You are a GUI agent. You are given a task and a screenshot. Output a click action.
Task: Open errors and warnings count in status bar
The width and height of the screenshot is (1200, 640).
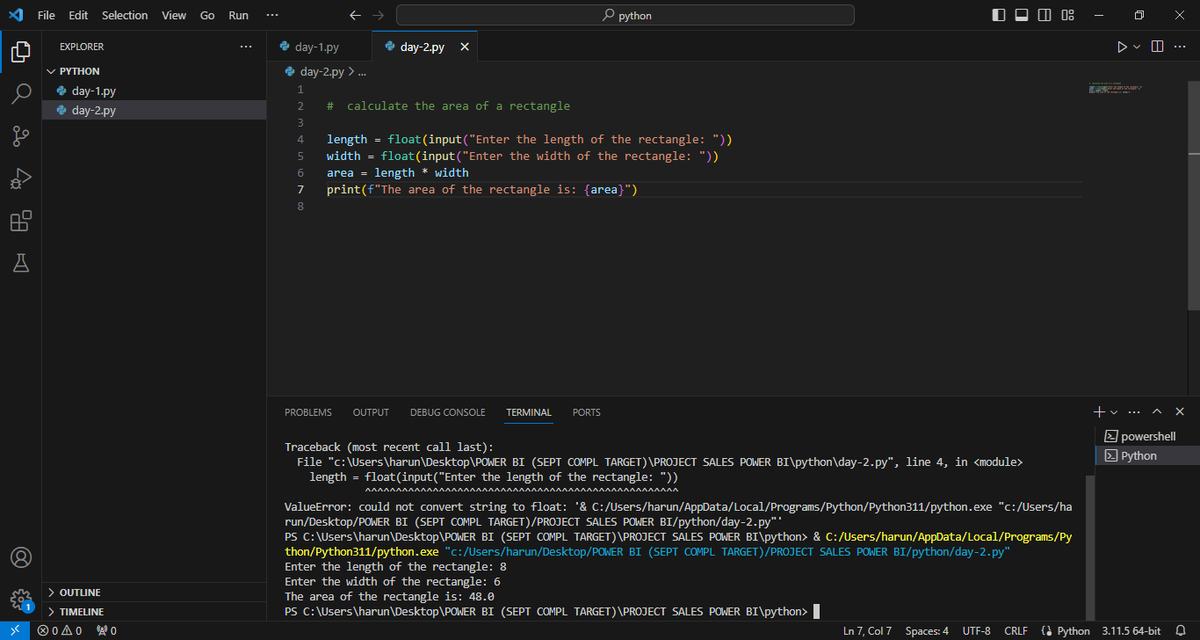[60, 631]
